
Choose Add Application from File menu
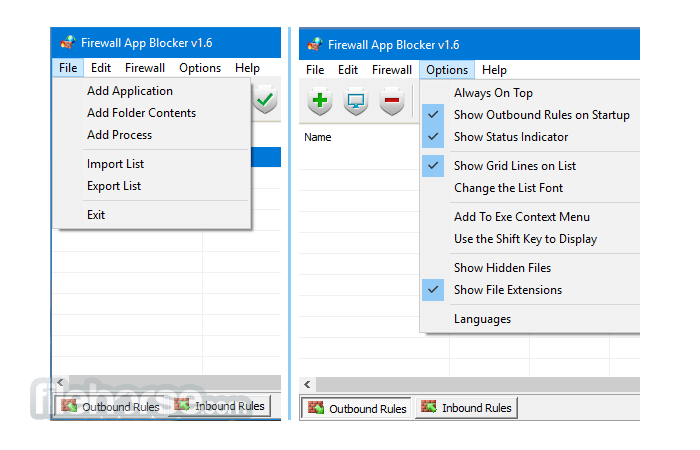(x=152, y=91)
